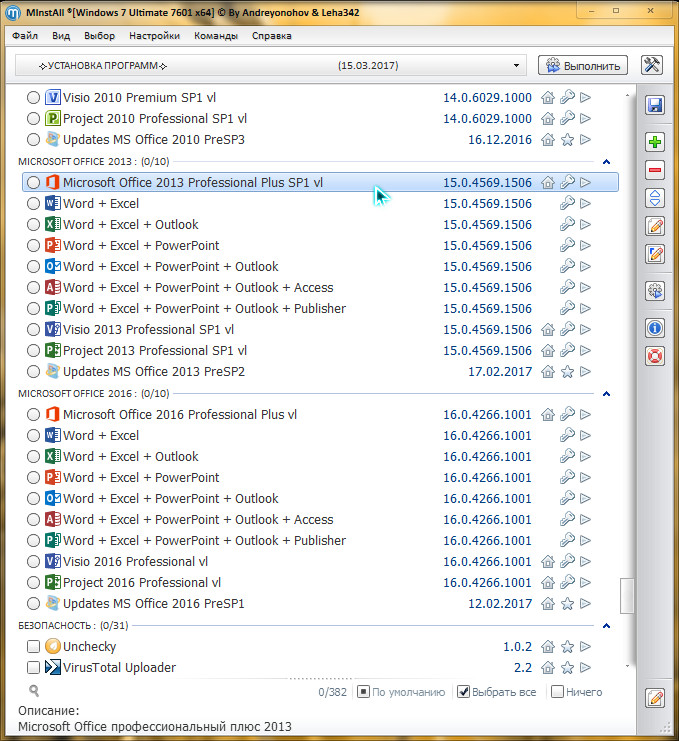The width and height of the screenshot is (679, 741).
Task: Open the Настройки menu
Action: coord(155,36)
